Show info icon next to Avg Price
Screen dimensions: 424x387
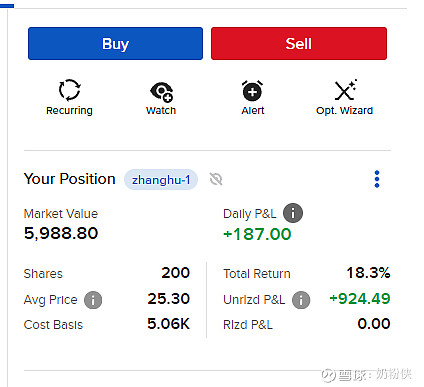click(93, 300)
